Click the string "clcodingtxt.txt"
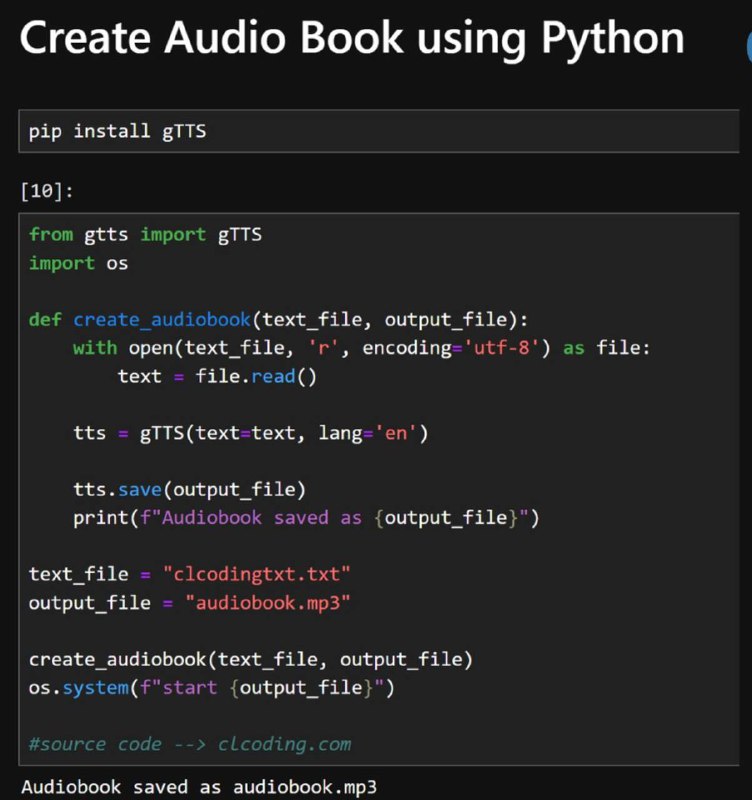Viewport: 752px width, 800px height. click(257, 574)
